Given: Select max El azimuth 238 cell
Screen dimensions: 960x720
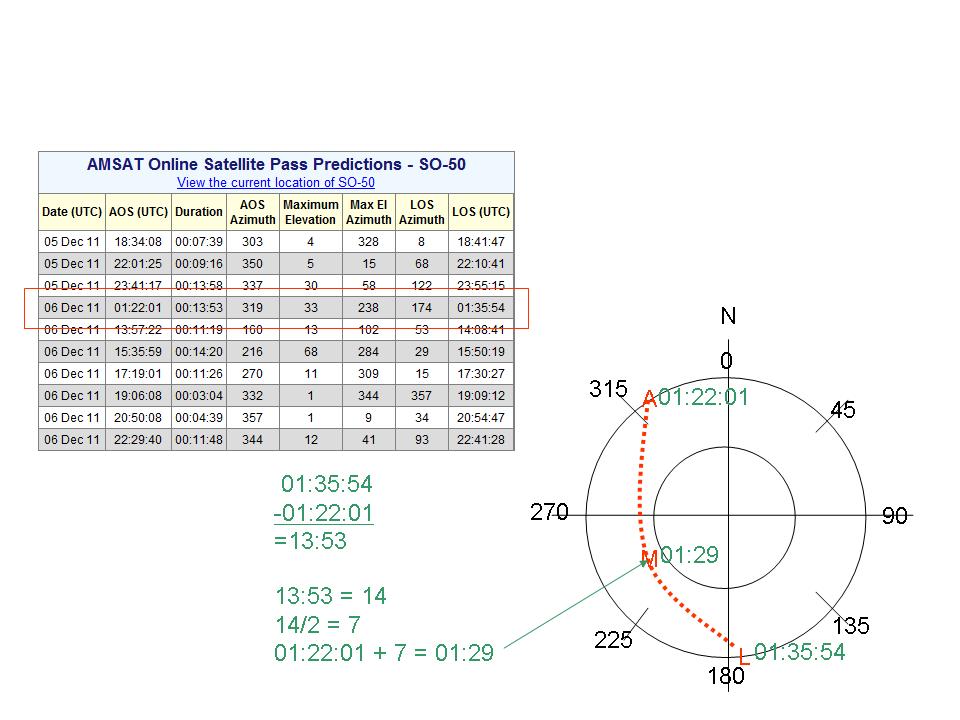Looking at the screenshot, I should 369,308.
